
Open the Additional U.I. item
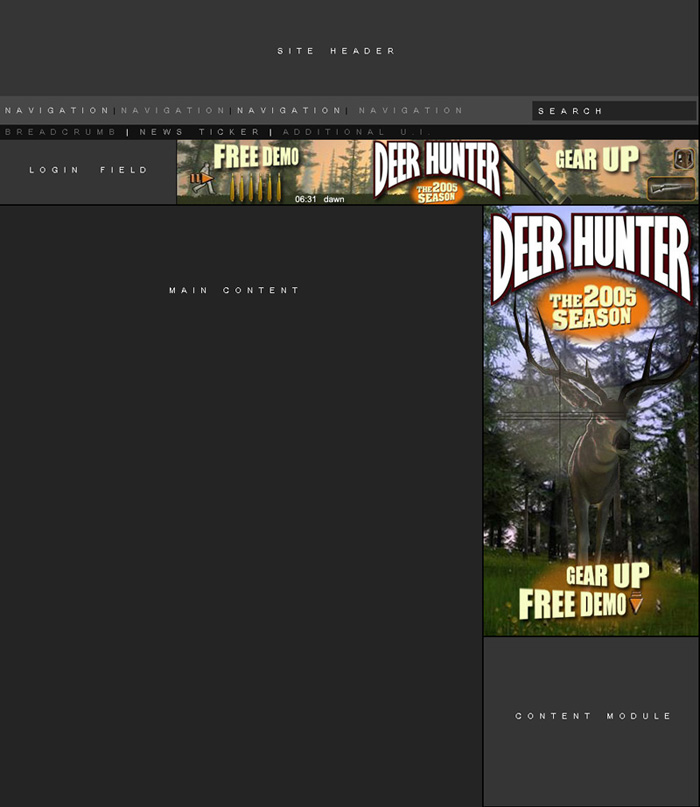355,132
